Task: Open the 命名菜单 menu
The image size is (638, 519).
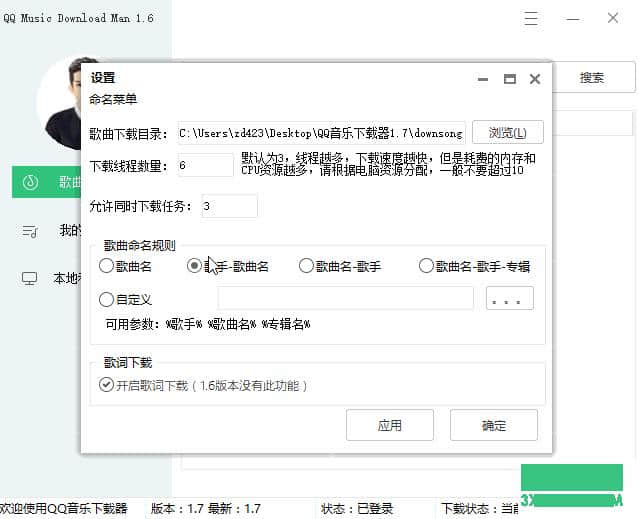Action: click(113, 99)
